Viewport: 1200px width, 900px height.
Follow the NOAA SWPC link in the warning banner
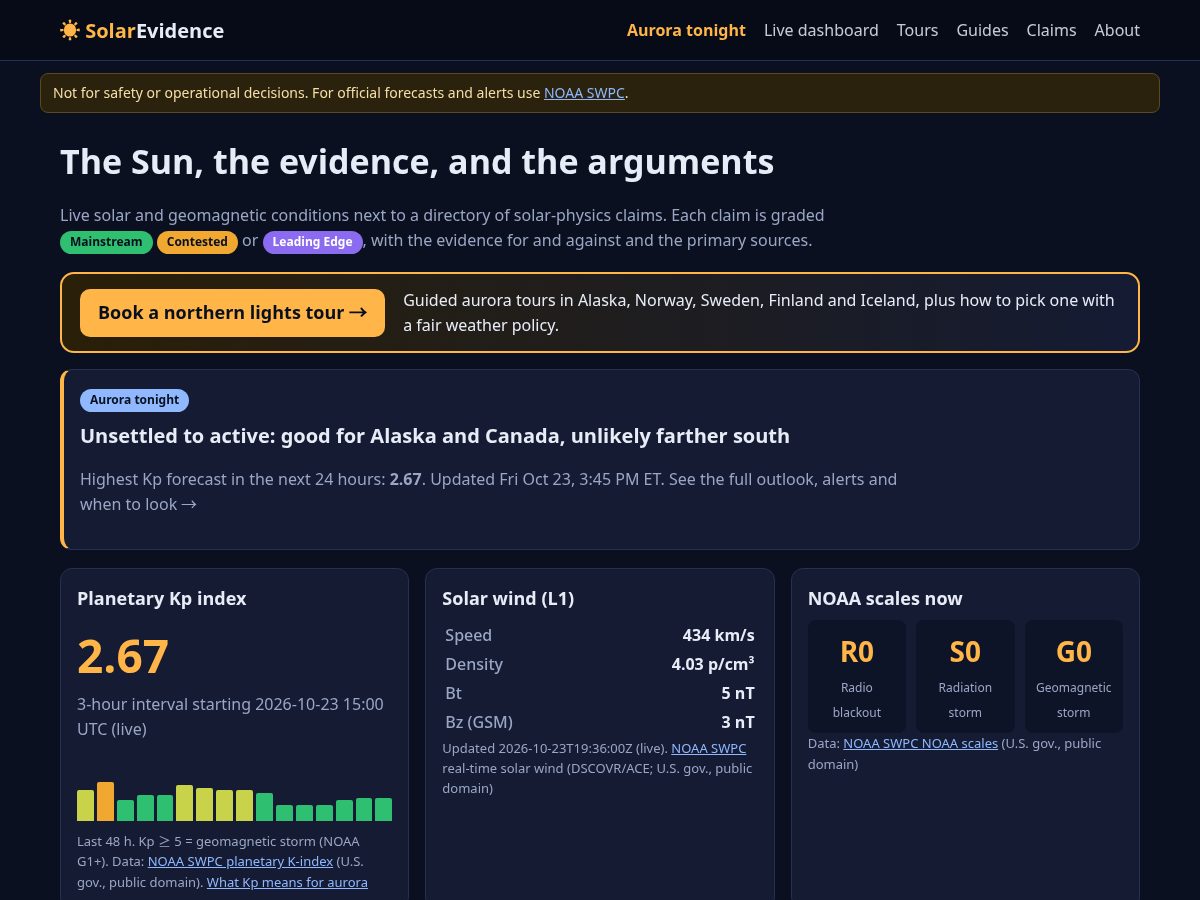[x=584, y=93]
